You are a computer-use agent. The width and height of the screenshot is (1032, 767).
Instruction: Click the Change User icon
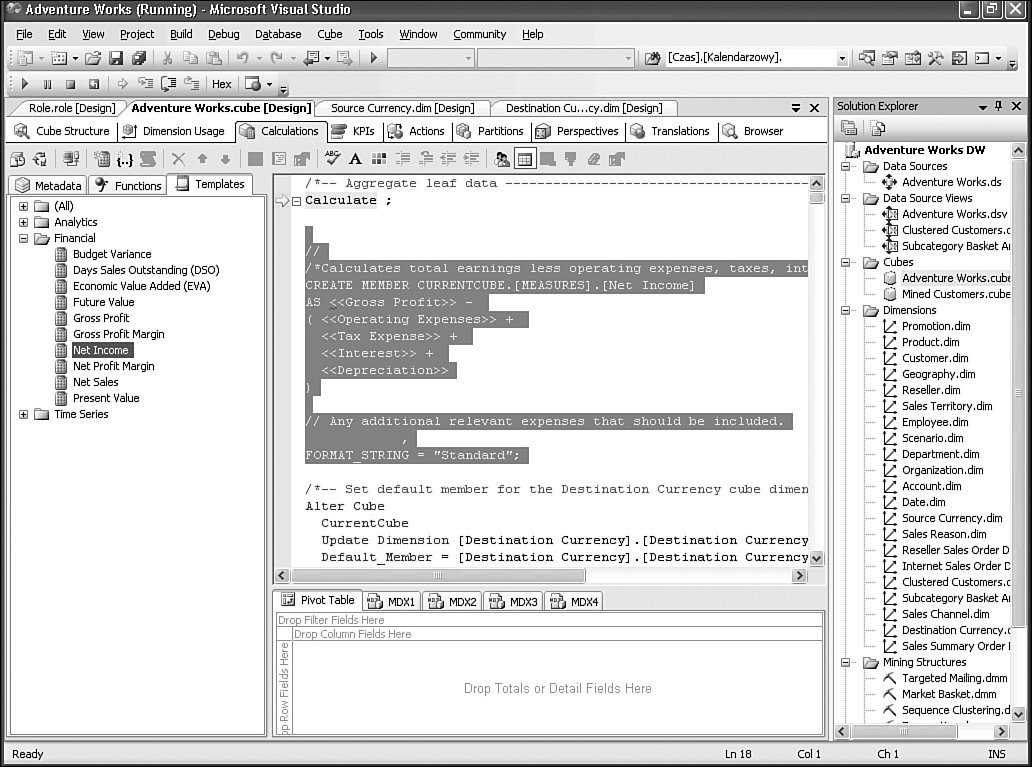[x=502, y=159]
